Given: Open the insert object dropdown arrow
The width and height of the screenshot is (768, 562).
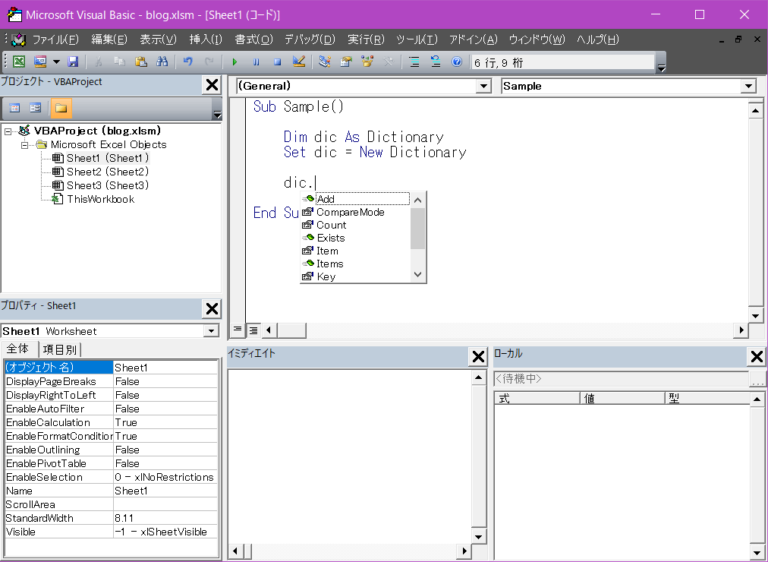Looking at the screenshot, I should [x=56, y=62].
